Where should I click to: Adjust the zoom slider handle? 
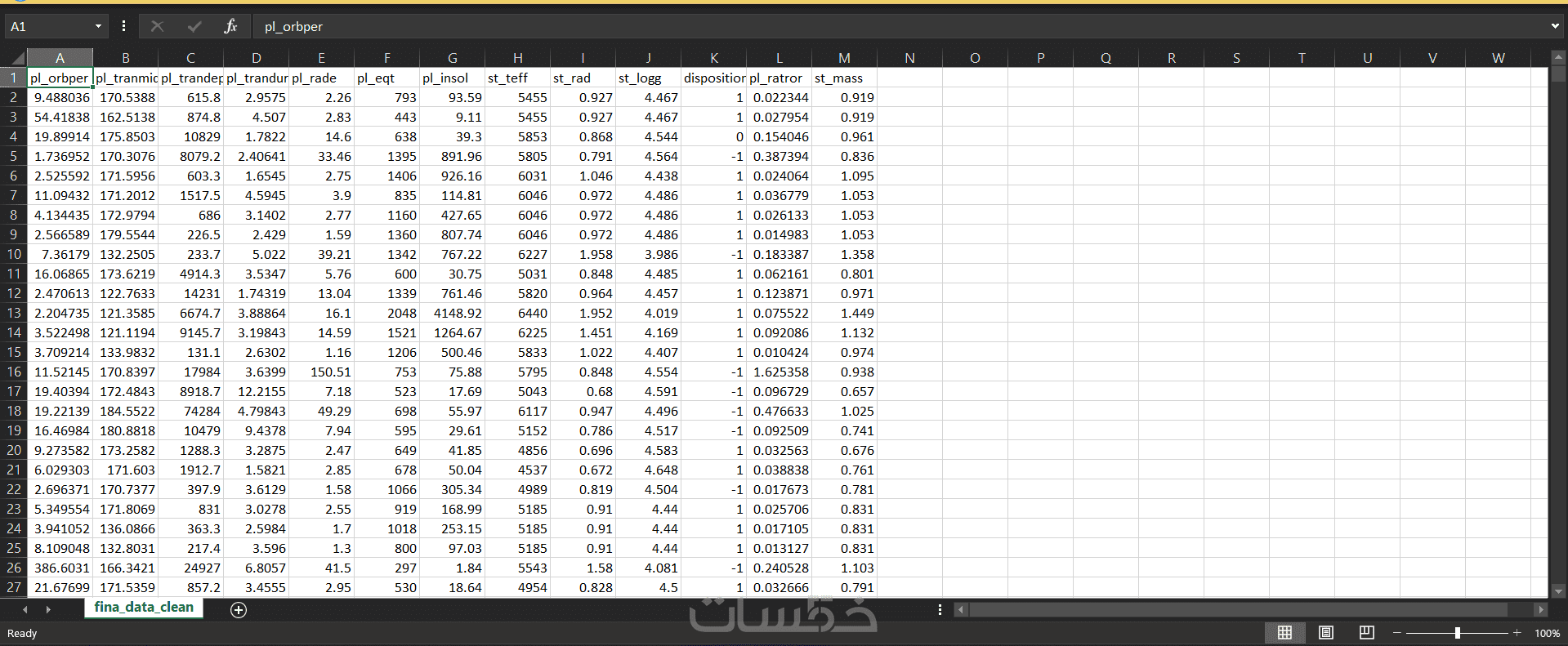tap(1458, 633)
